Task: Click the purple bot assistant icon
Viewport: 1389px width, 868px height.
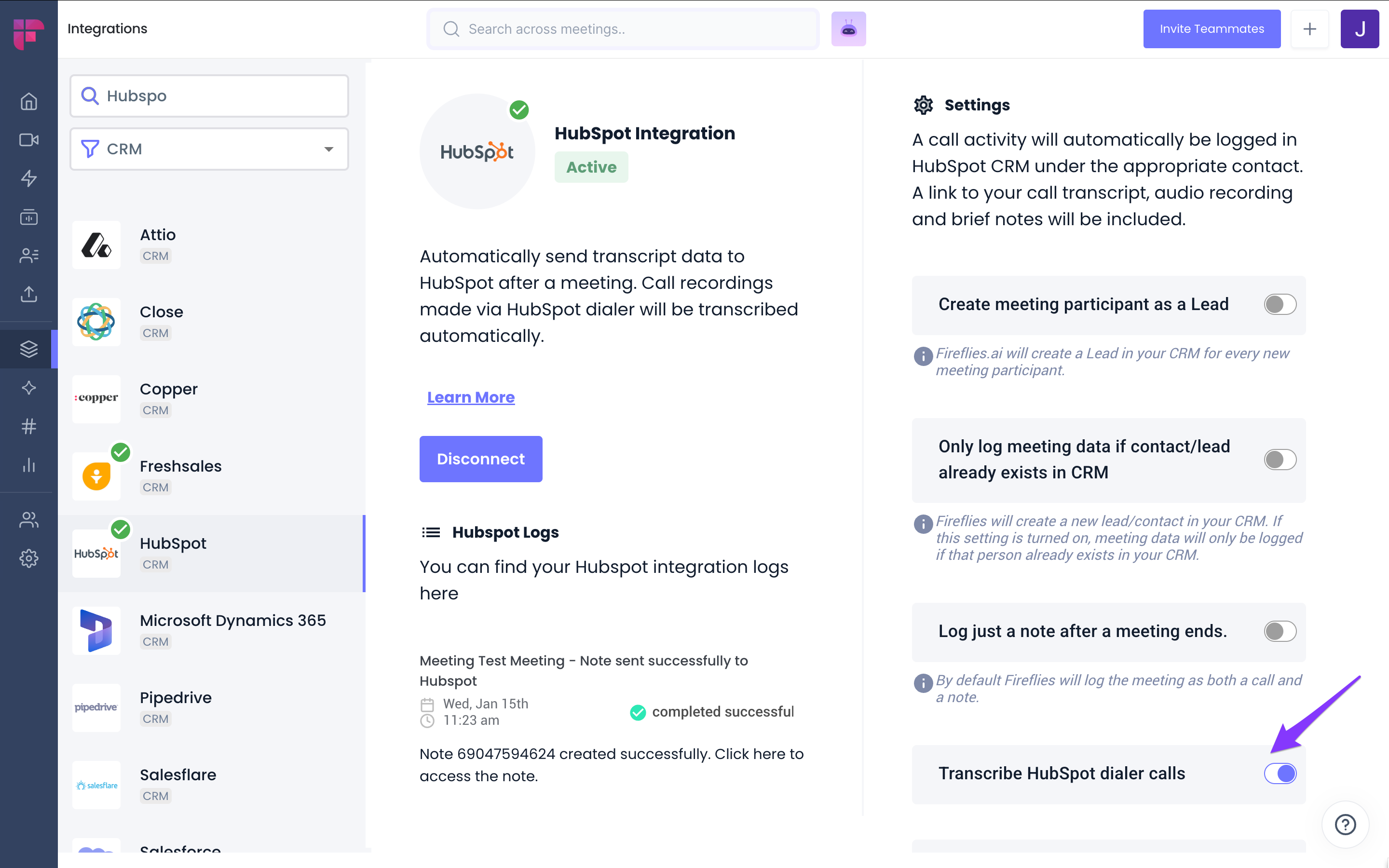Action: (x=848, y=29)
